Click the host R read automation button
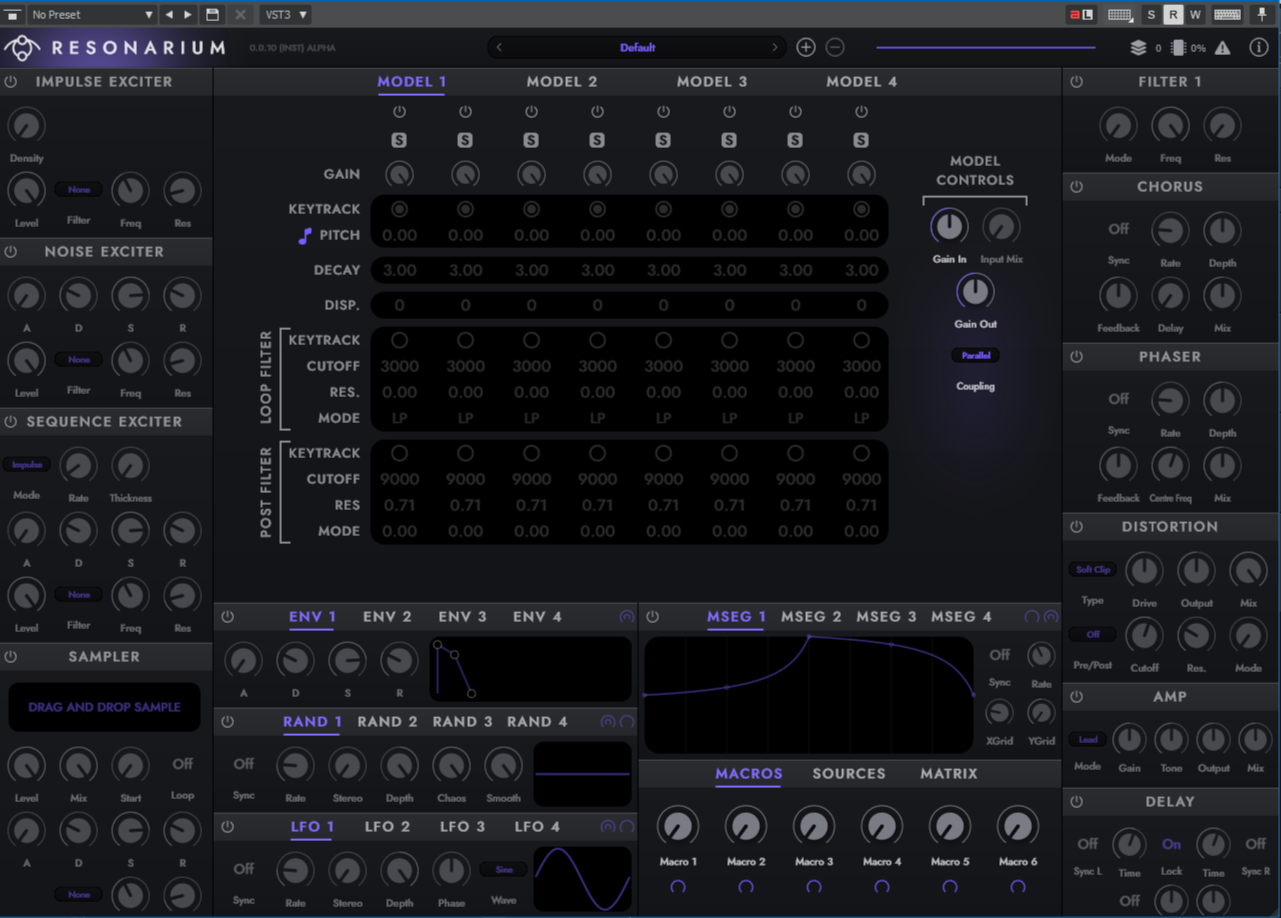 tap(1173, 15)
